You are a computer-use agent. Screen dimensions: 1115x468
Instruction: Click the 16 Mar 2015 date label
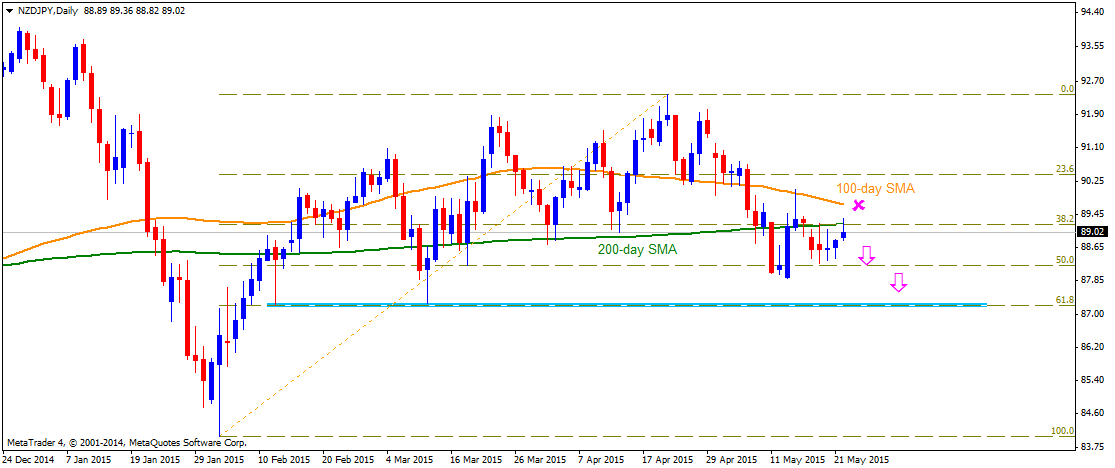click(475, 460)
